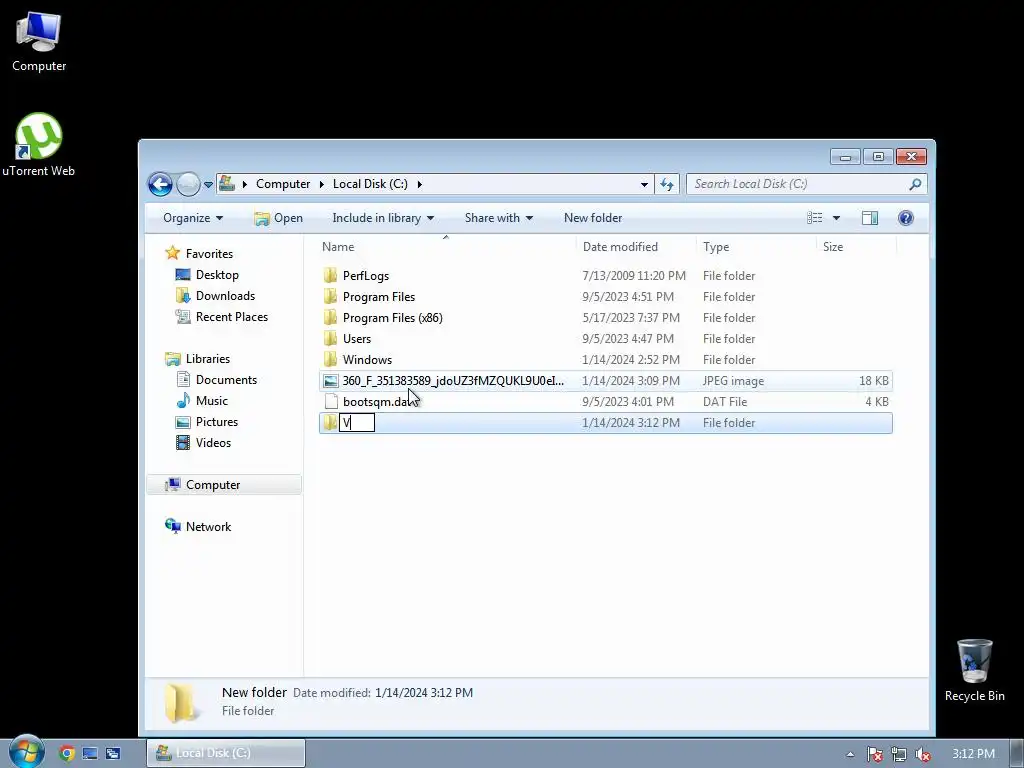Open the Documents library

(x=226, y=379)
